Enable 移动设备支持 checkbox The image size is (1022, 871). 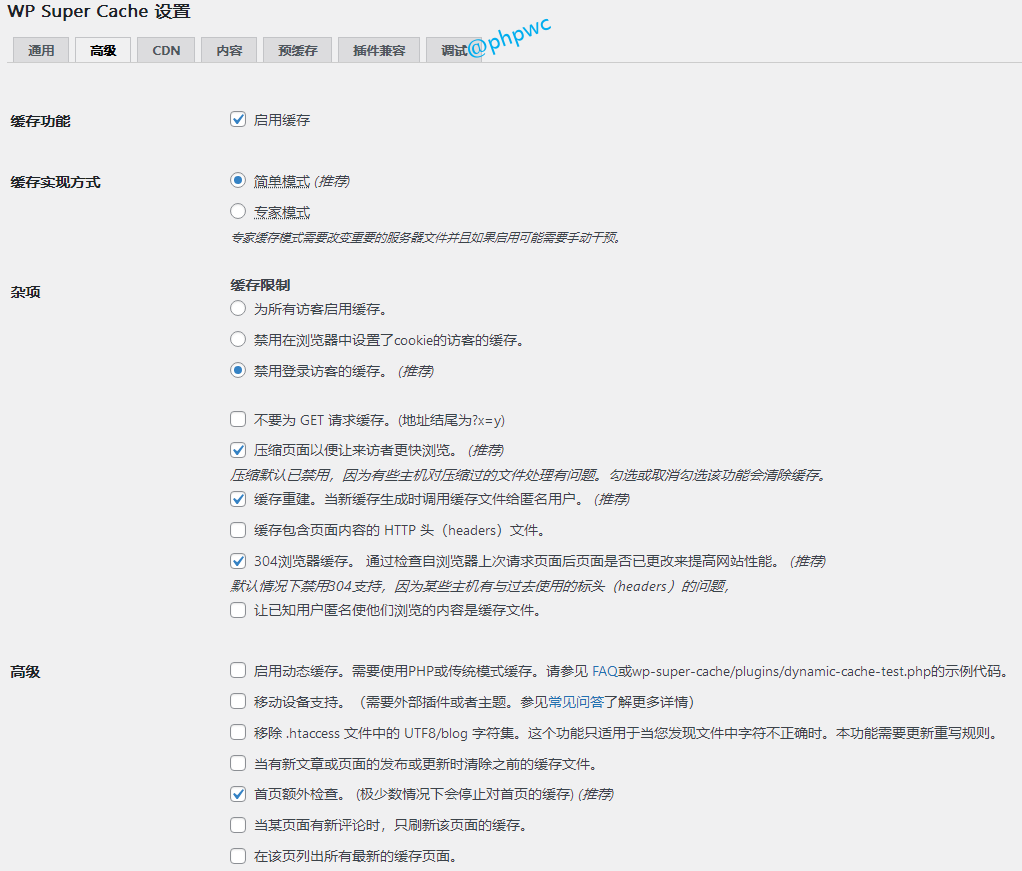(x=238, y=701)
